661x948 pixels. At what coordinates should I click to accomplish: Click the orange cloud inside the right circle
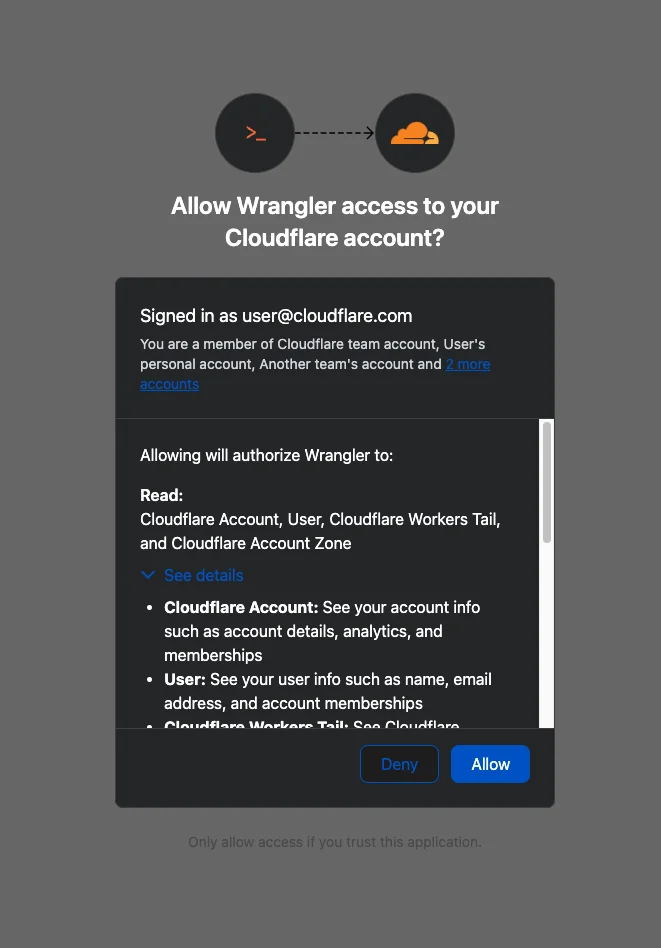pos(414,132)
